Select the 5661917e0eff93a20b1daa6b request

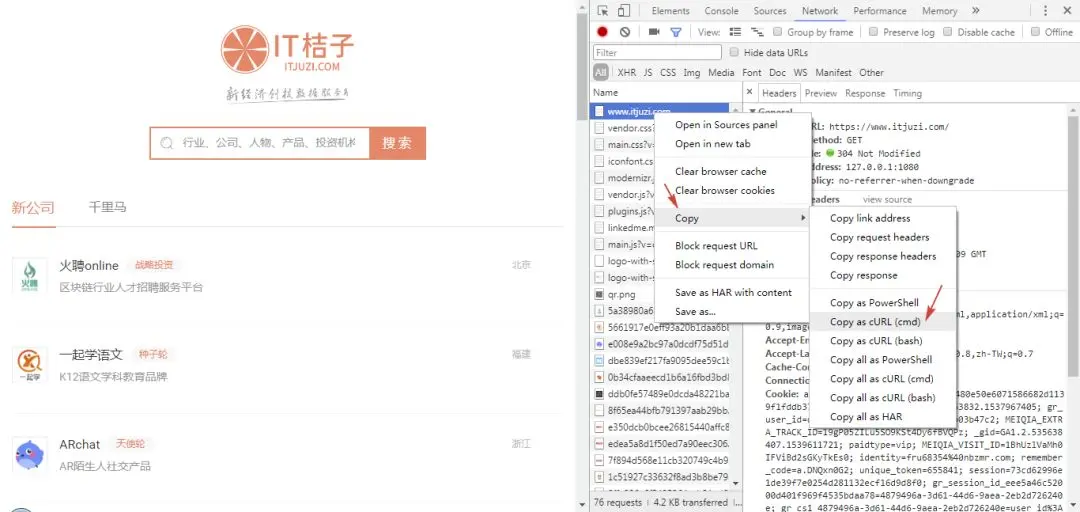tap(660, 327)
